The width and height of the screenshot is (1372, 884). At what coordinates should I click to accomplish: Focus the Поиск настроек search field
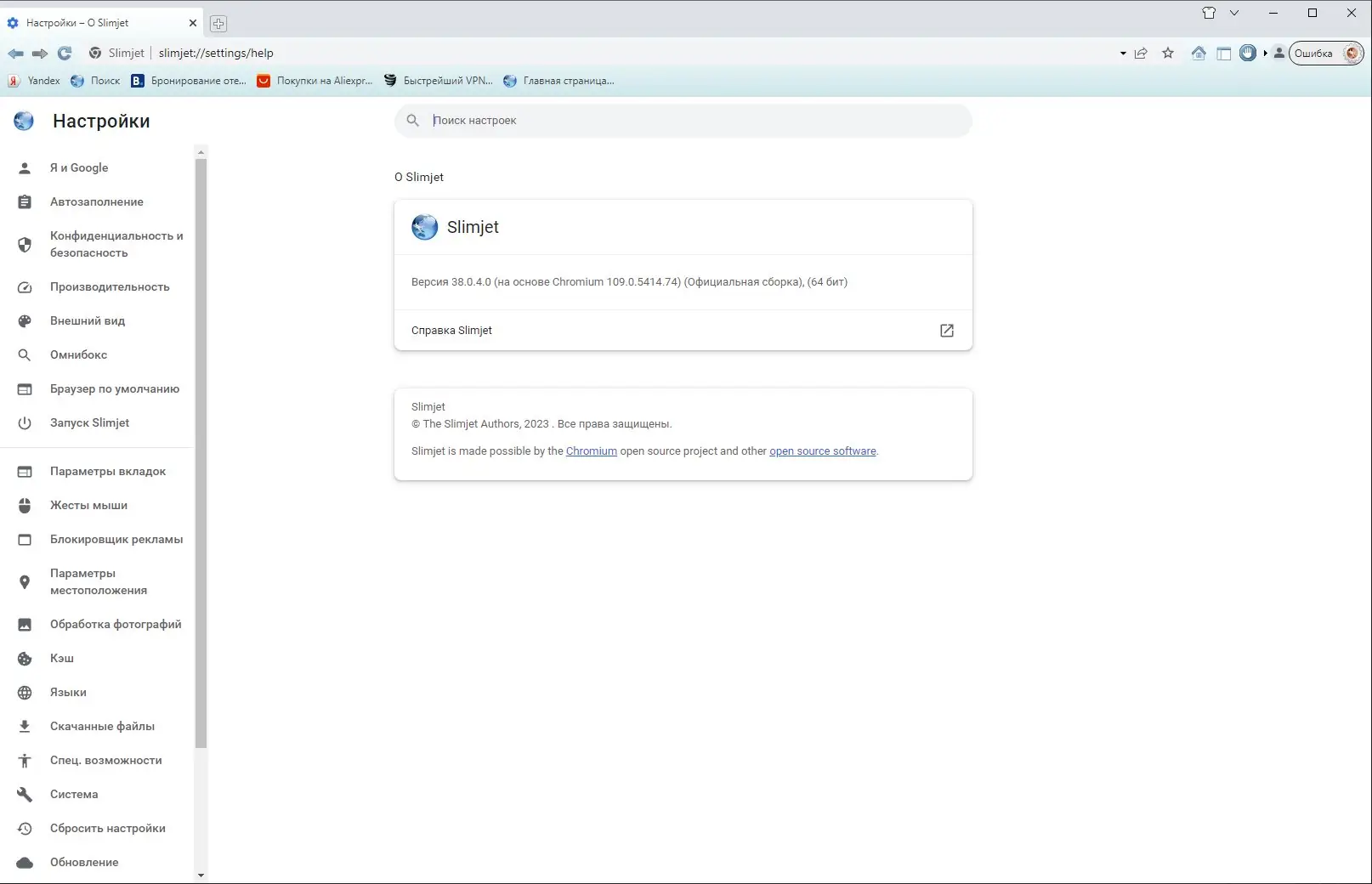[683, 121]
